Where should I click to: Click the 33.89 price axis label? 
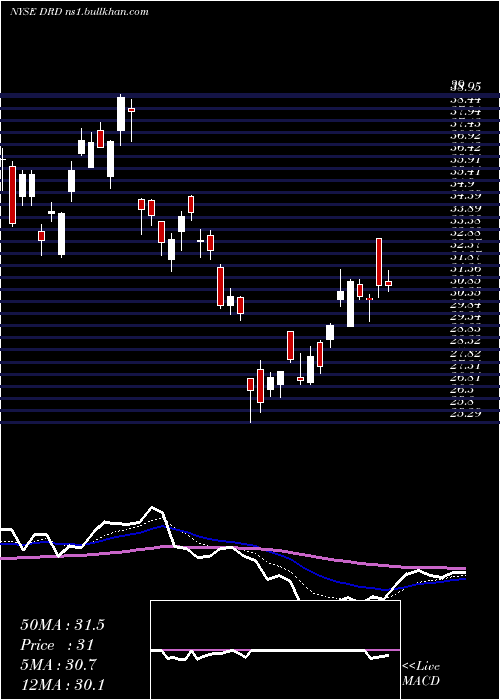(465, 208)
